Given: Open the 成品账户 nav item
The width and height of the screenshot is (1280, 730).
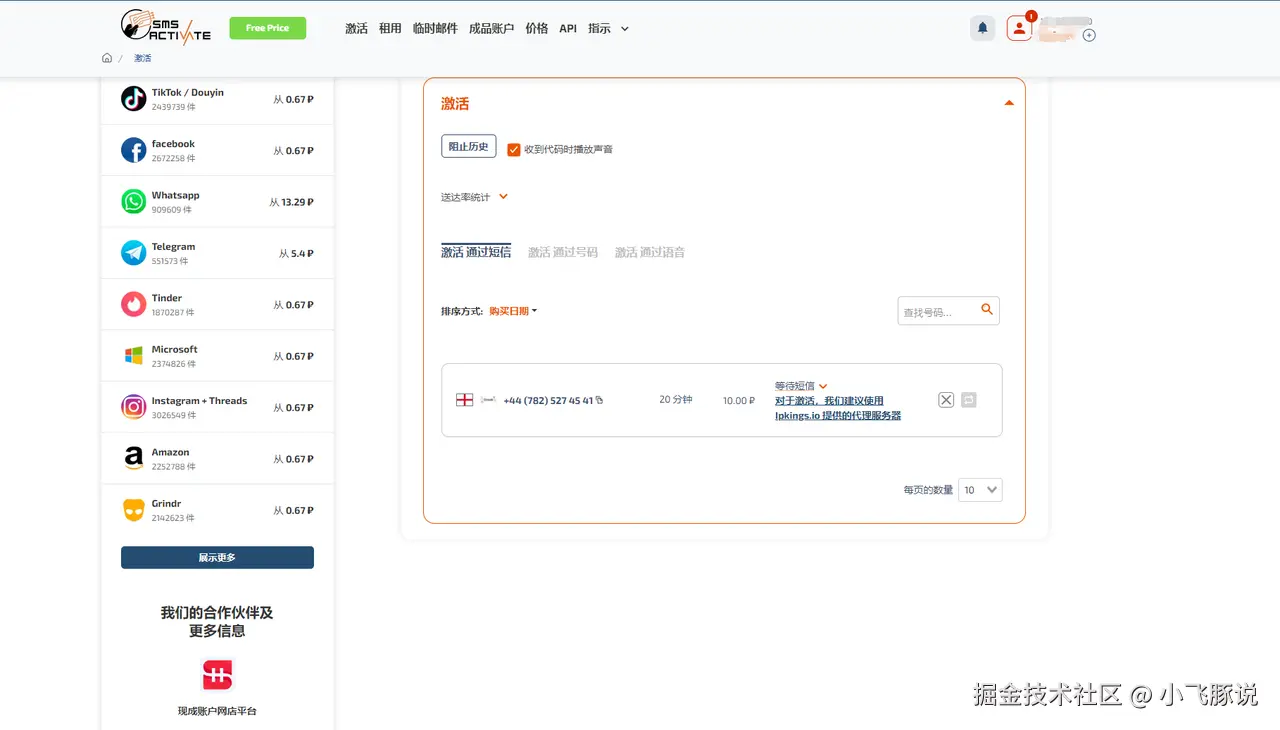Looking at the screenshot, I should pos(491,28).
